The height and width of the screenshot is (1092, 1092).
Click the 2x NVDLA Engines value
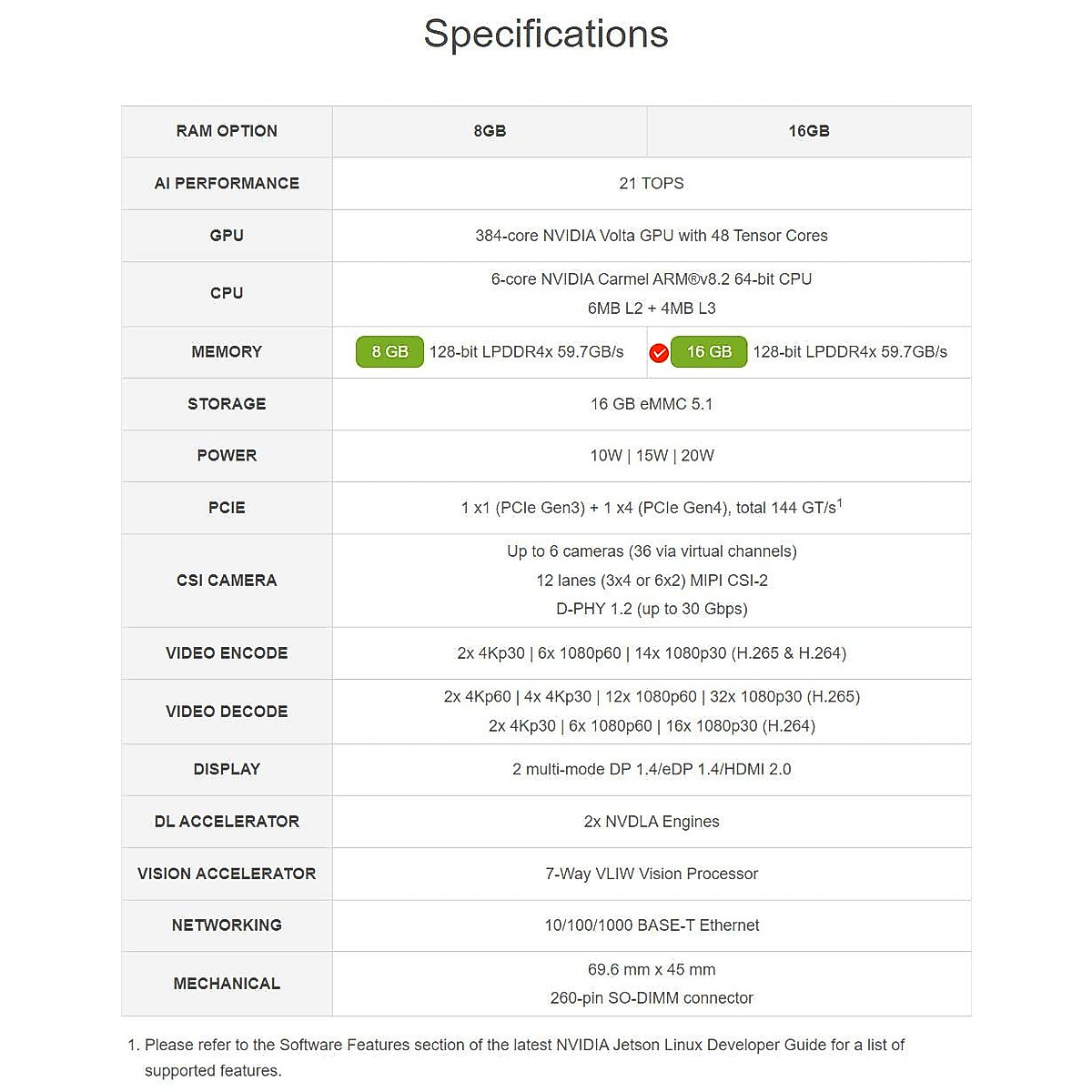pyautogui.click(x=652, y=822)
